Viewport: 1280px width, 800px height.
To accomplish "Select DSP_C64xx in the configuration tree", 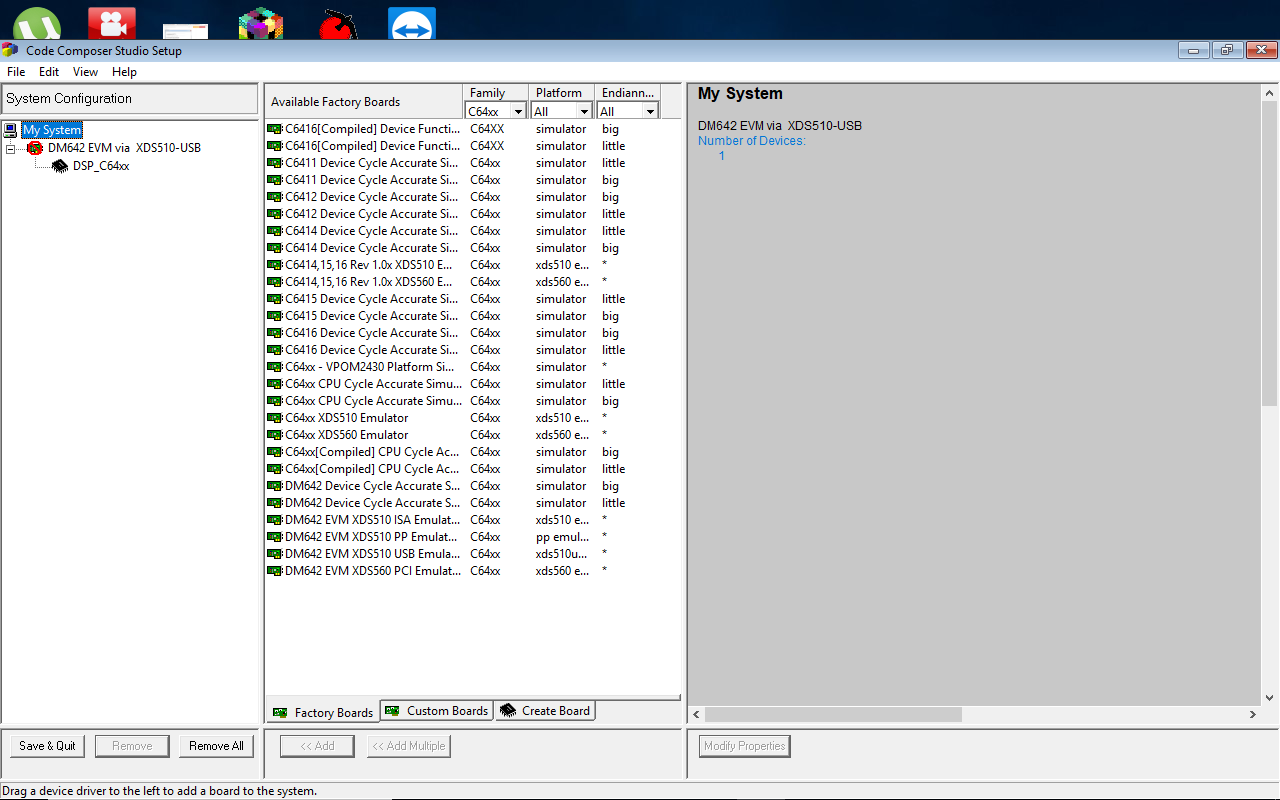I will point(101,166).
